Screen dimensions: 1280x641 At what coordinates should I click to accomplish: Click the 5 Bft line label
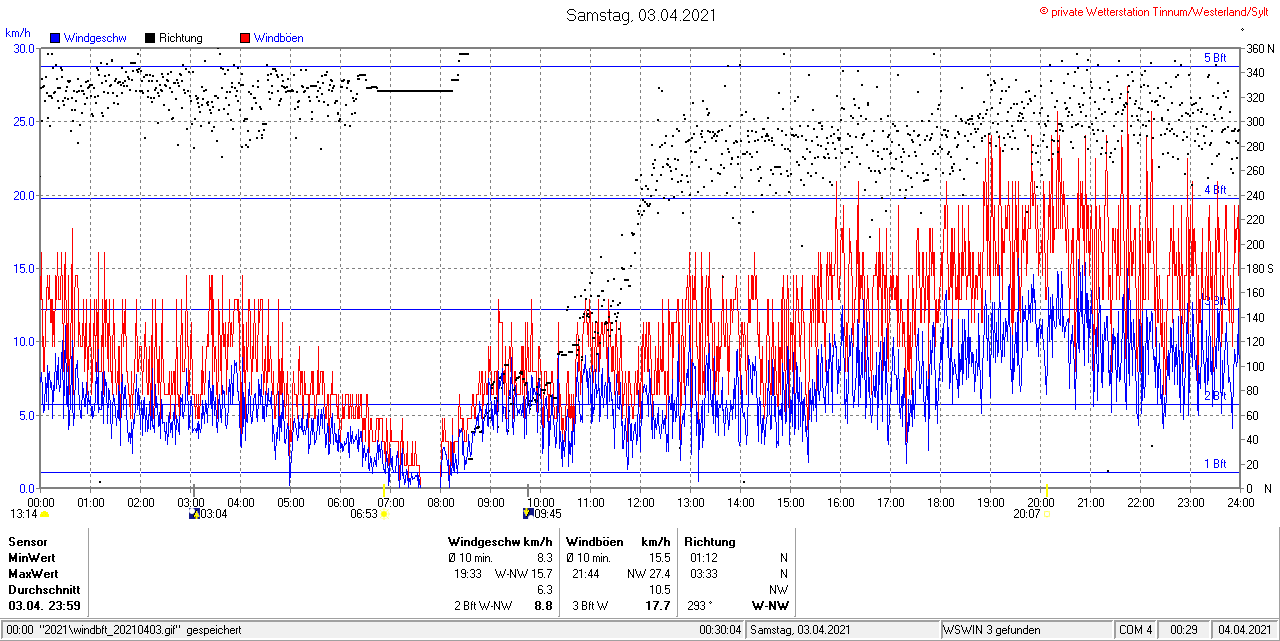click(x=1214, y=58)
